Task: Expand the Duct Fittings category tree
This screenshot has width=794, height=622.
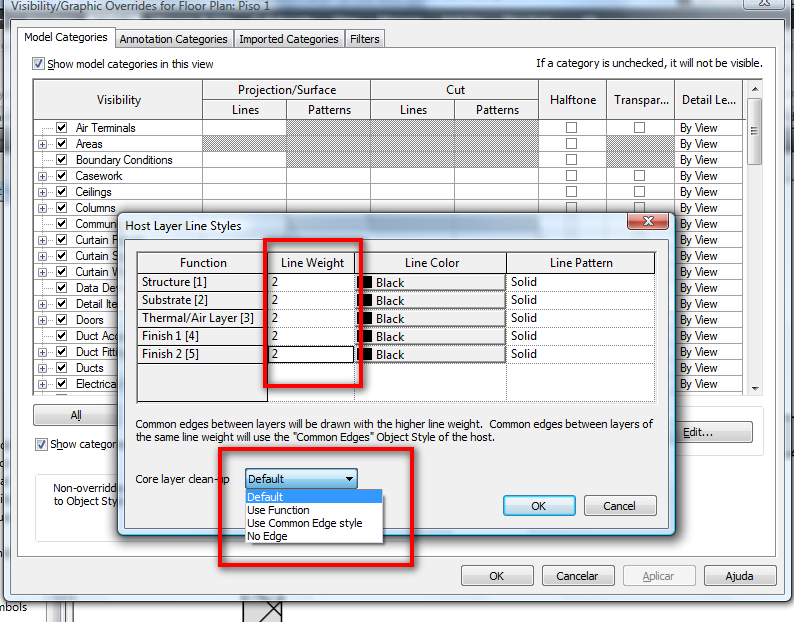Action: click(43, 352)
